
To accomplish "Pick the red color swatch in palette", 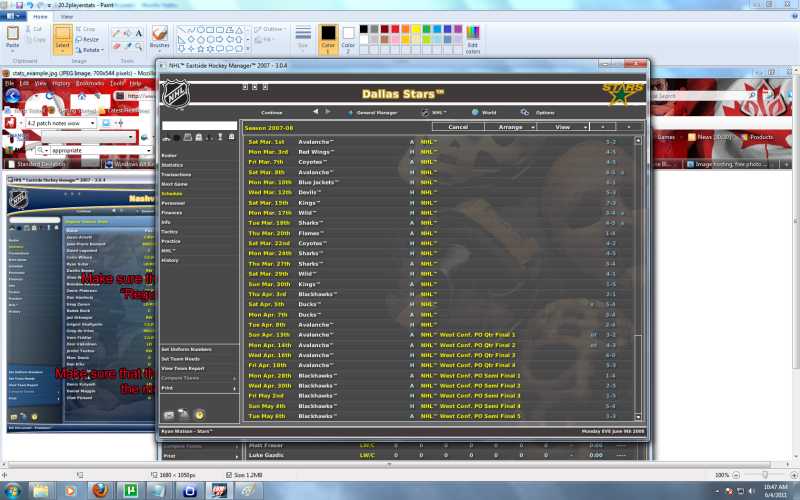I will click(x=395, y=29).
